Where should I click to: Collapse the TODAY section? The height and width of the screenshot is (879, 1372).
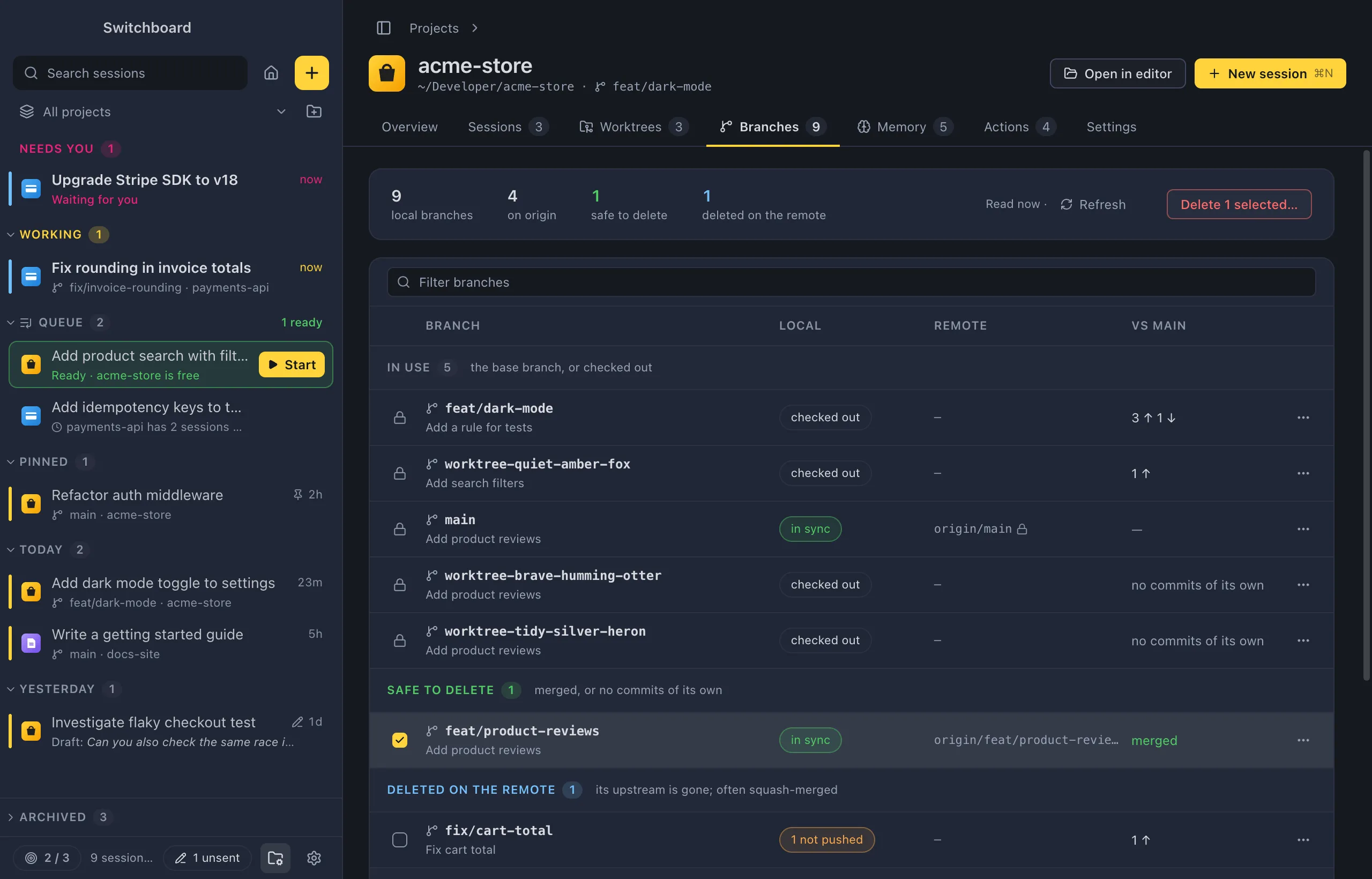11,550
